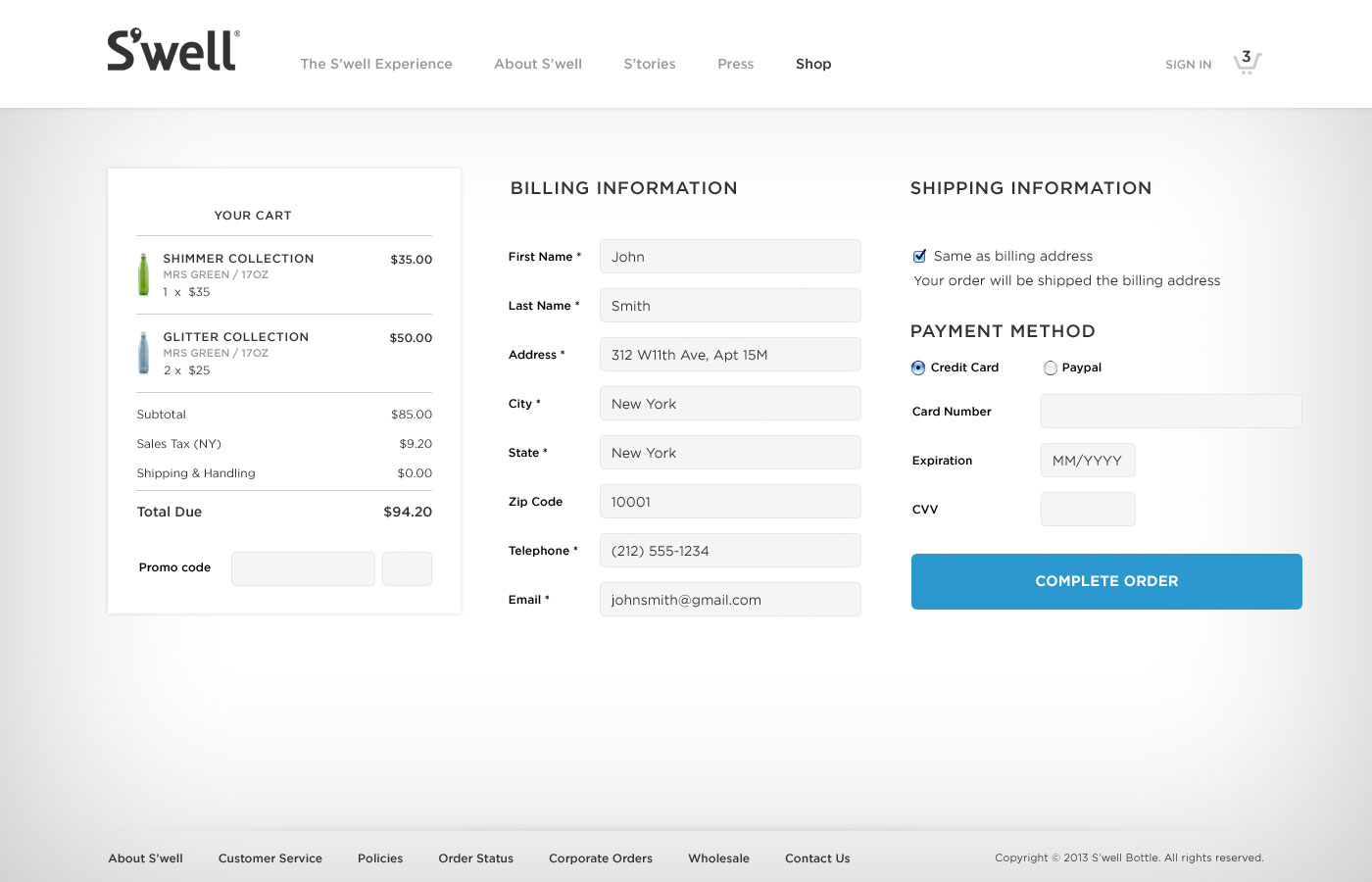Open Corporate Orders footer link
The width and height of the screenshot is (1372, 882).
point(601,858)
